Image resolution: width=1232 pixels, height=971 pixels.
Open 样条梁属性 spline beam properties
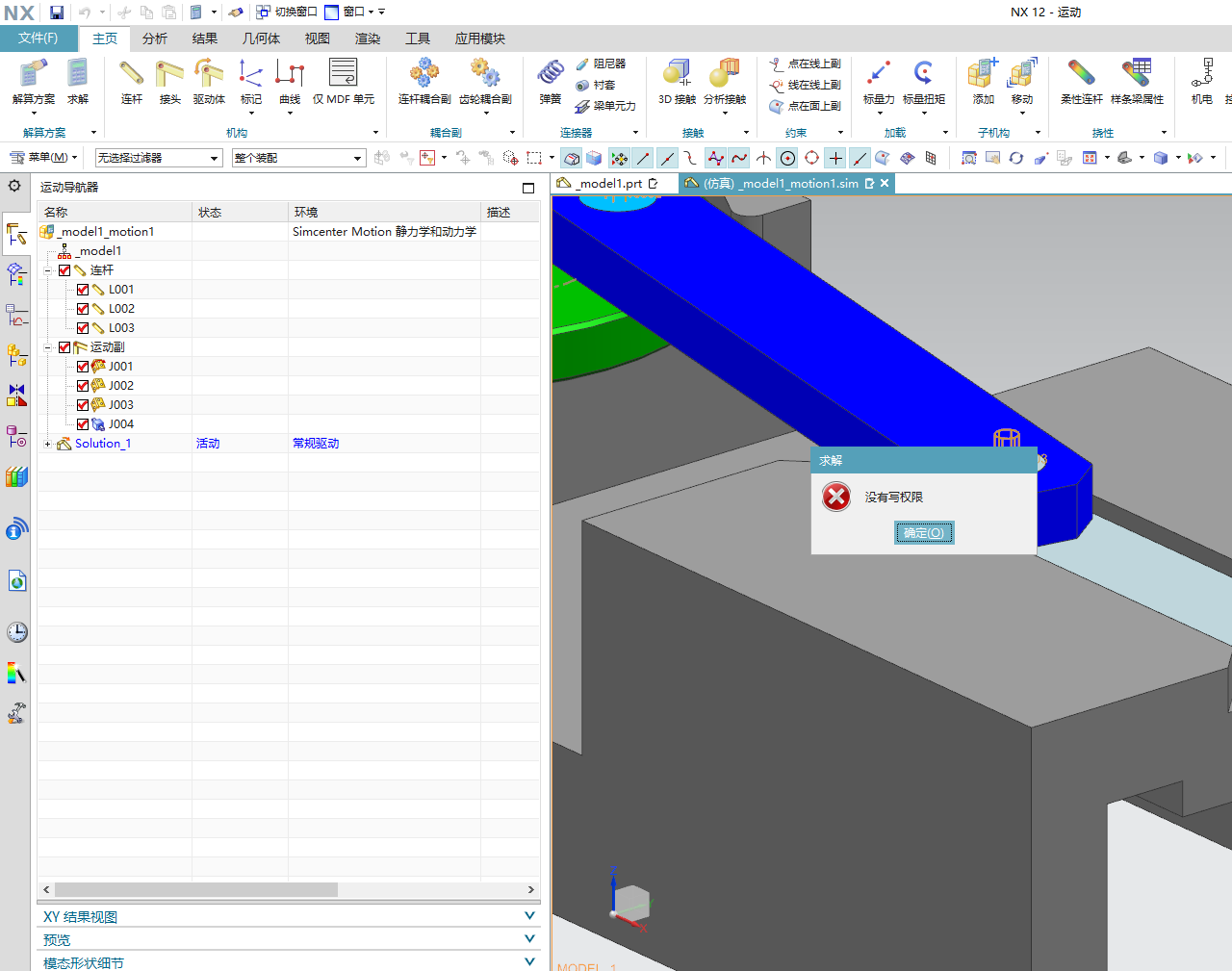click(1138, 82)
